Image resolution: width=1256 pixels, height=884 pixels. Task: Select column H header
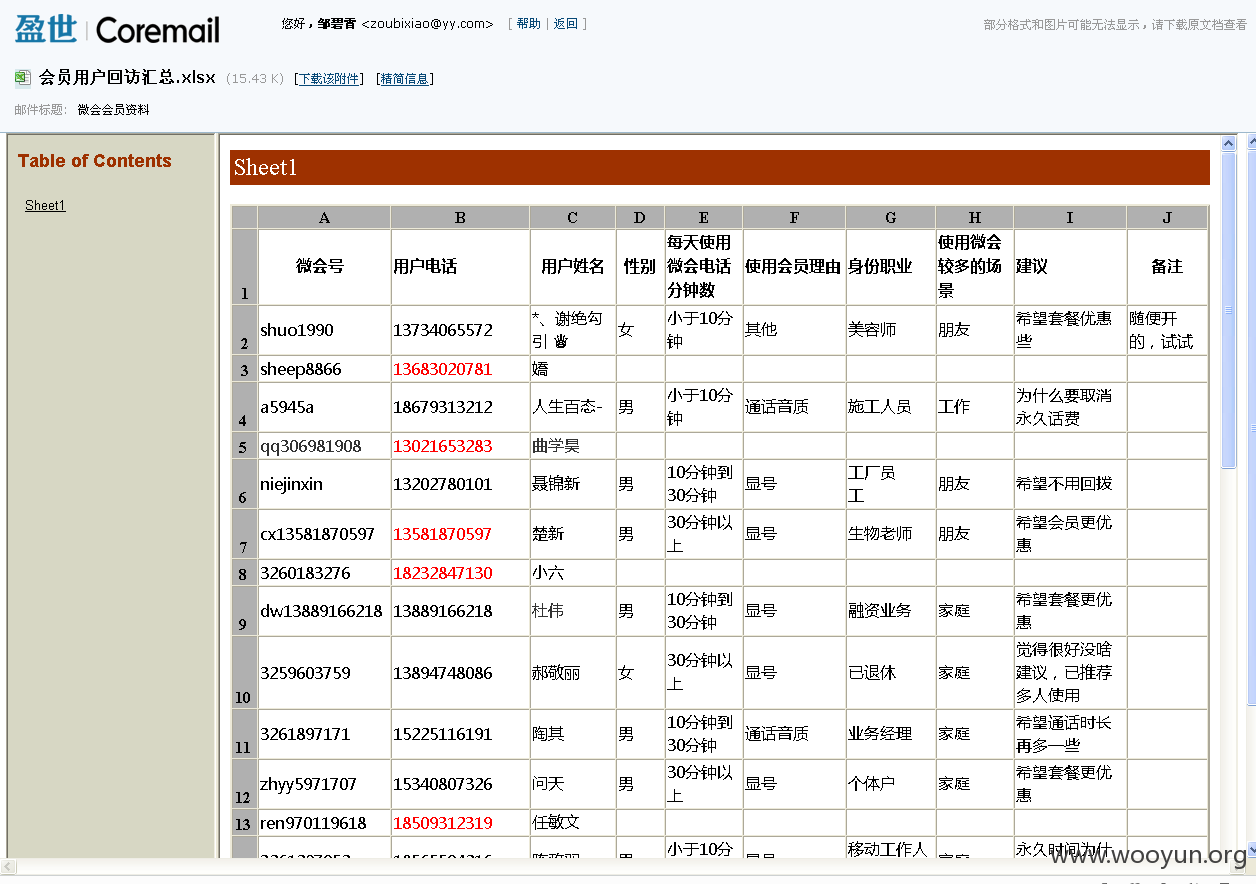[975, 217]
